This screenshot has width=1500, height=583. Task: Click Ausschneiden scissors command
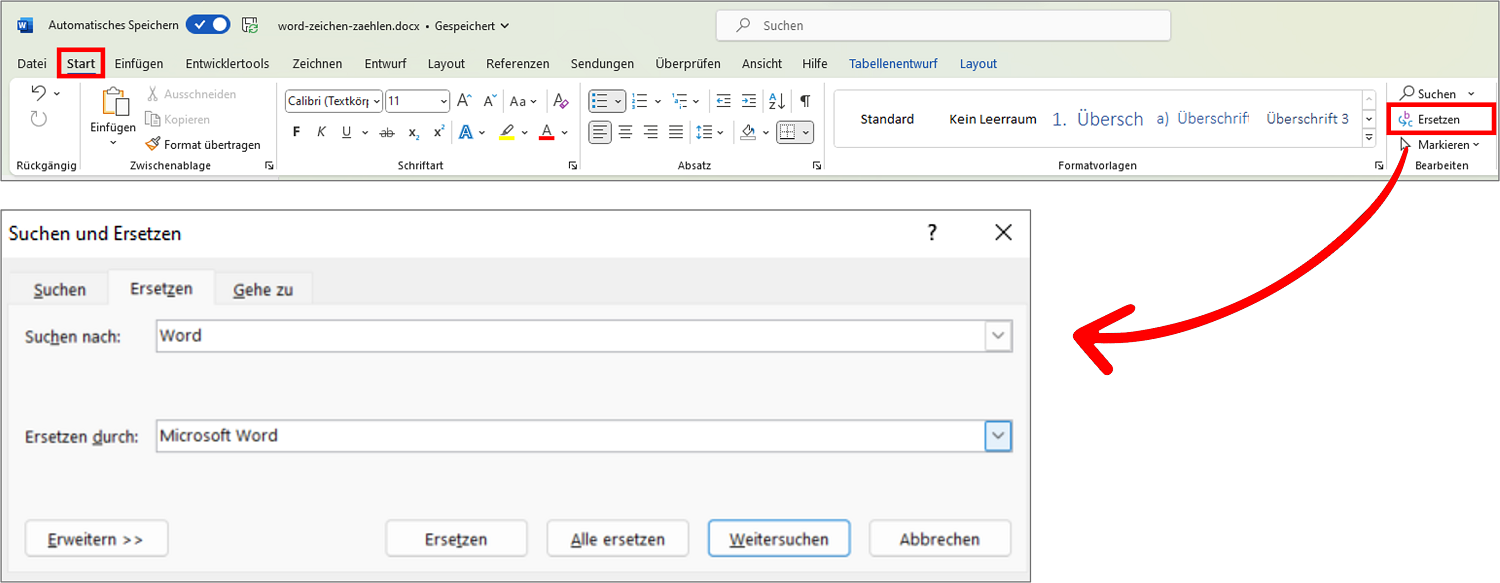tap(191, 94)
